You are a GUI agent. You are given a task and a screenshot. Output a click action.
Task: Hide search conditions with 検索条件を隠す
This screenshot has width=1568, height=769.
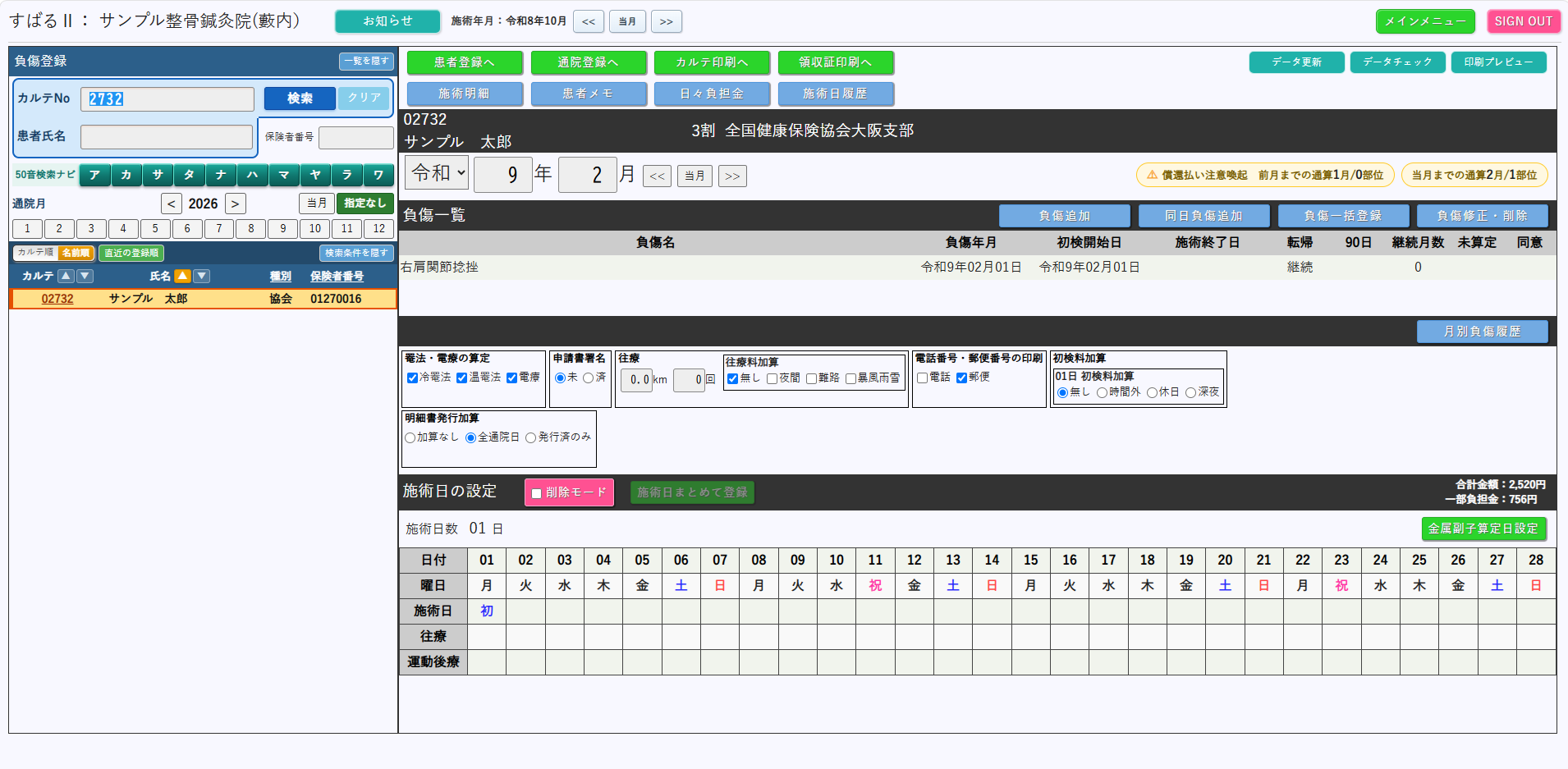tap(356, 253)
